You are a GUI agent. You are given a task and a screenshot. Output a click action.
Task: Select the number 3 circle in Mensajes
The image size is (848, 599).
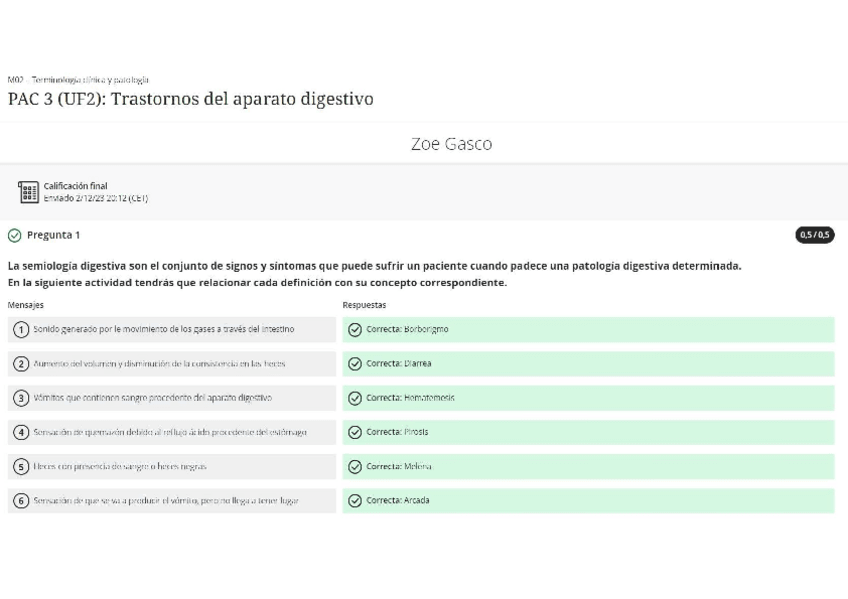coord(21,398)
